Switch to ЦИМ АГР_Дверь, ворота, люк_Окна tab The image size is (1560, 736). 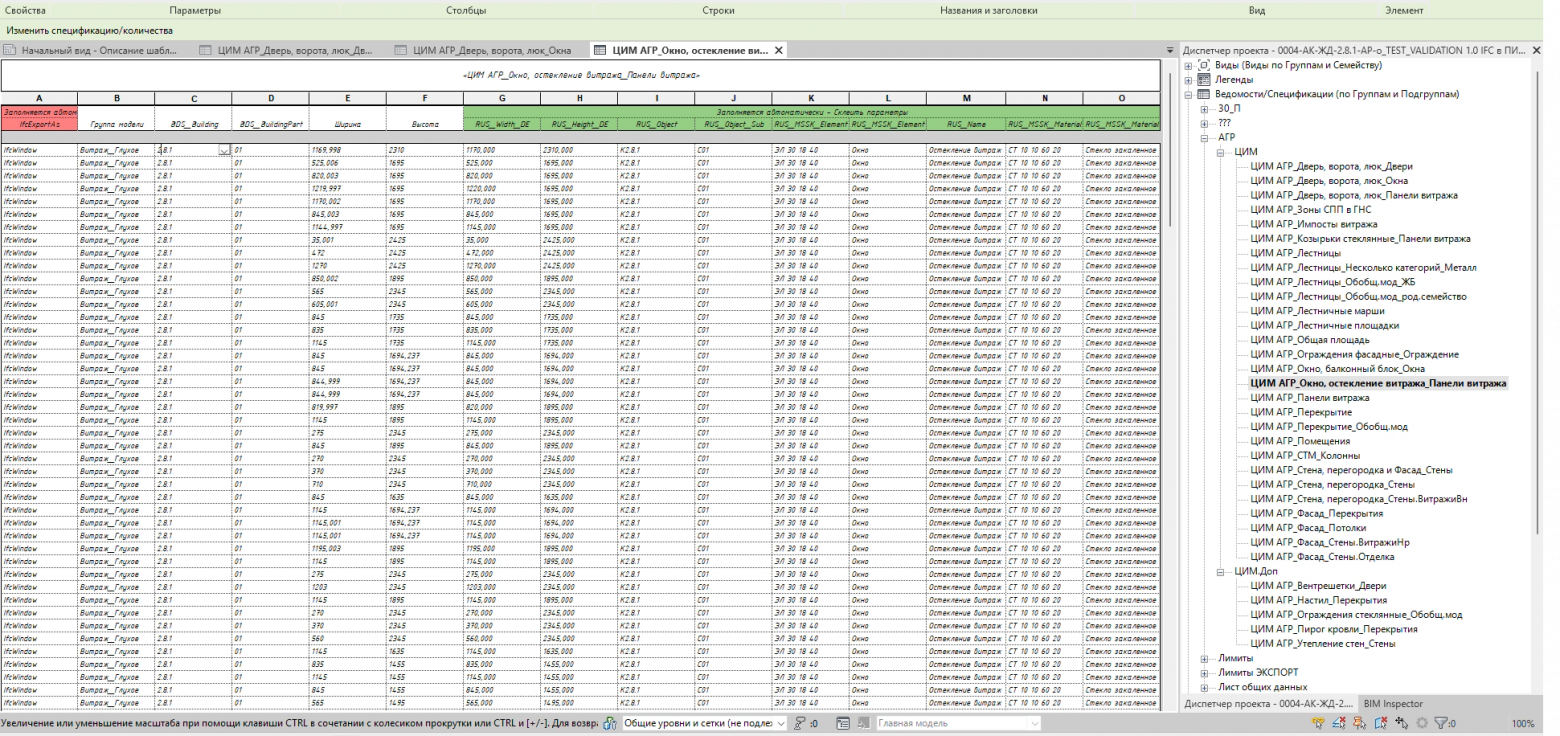coord(486,50)
